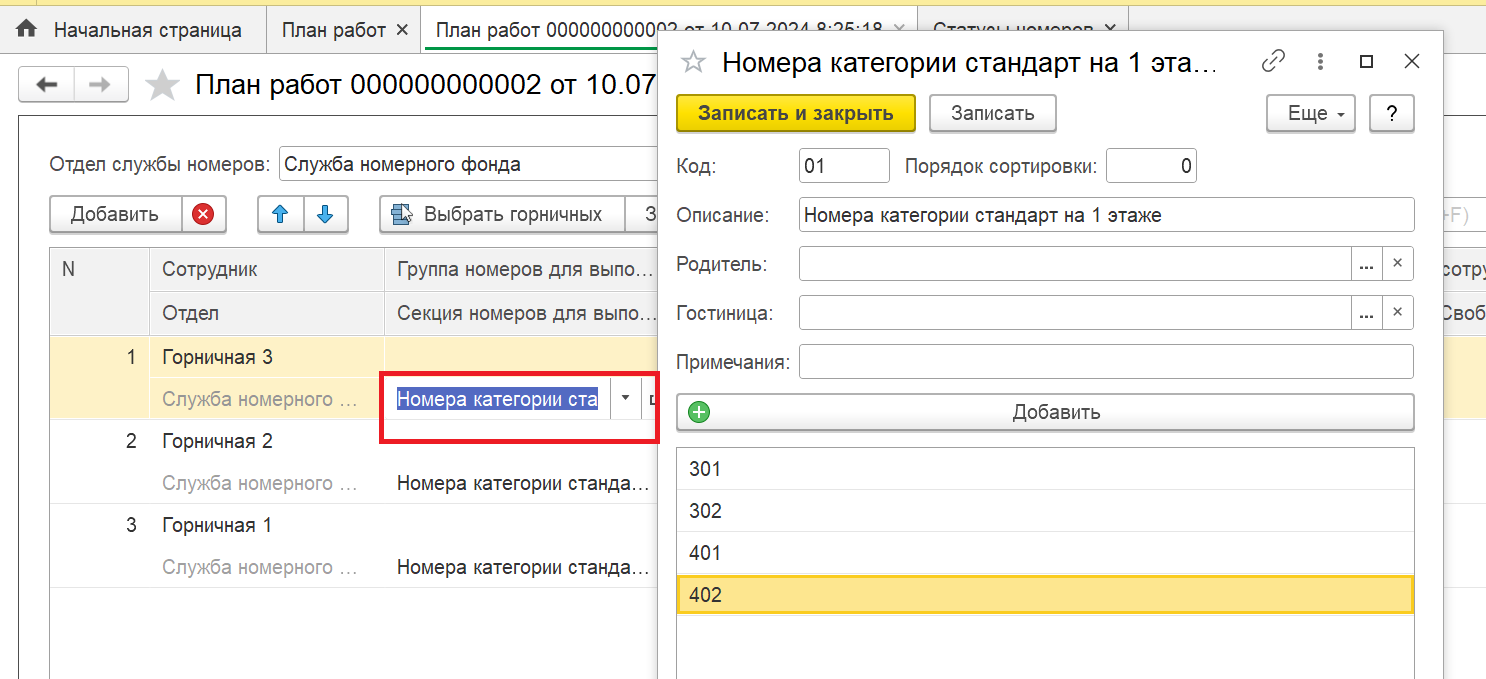The image size is (1486, 679).
Task: Delete row with the red cross icon
Action: 203,214
